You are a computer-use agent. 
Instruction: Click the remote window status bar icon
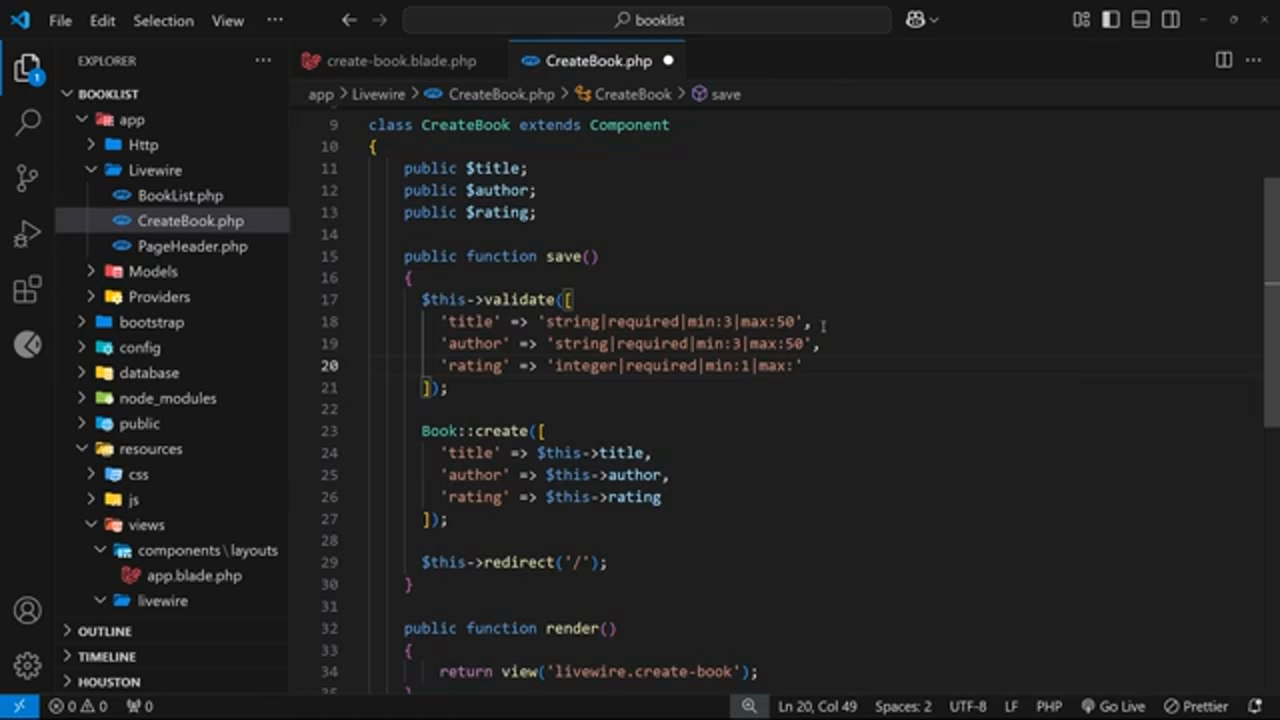[19, 706]
